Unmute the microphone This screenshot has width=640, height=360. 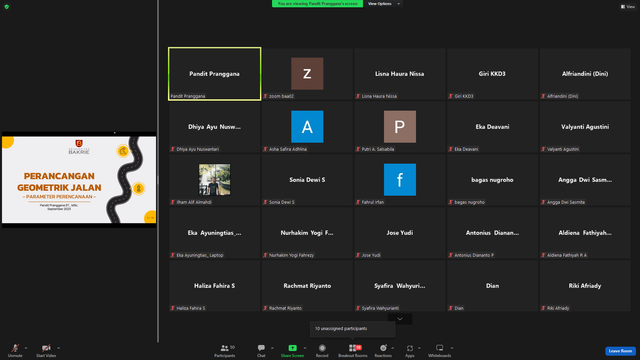pyautogui.click(x=15, y=350)
